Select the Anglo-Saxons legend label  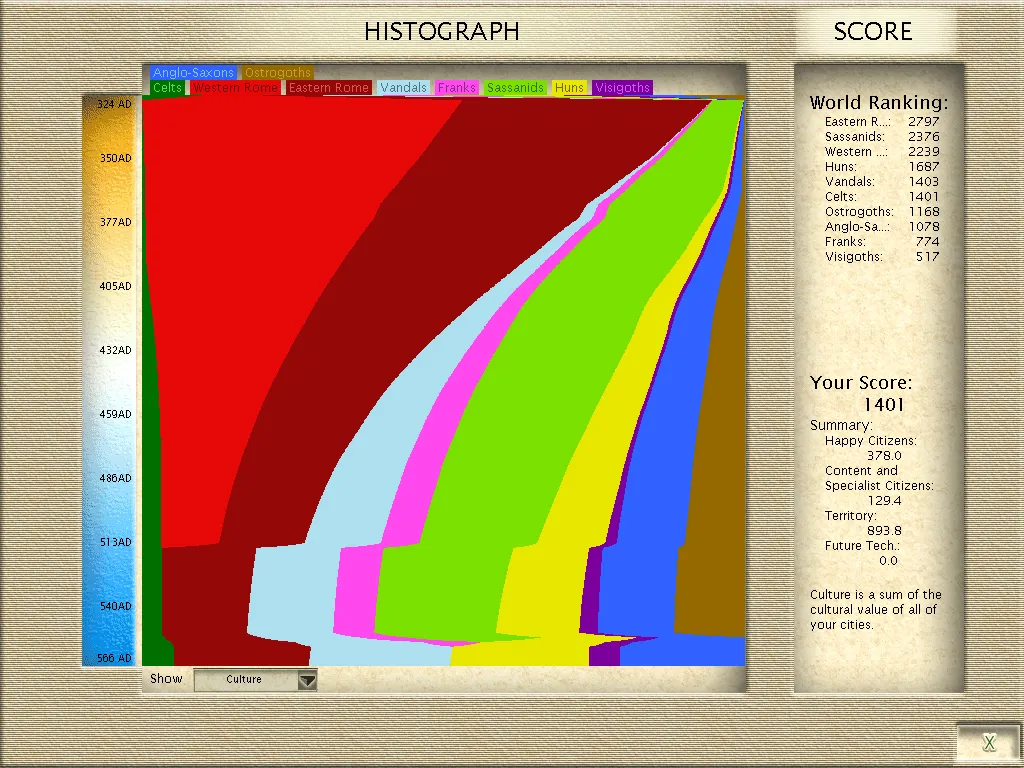click(x=193, y=72)
